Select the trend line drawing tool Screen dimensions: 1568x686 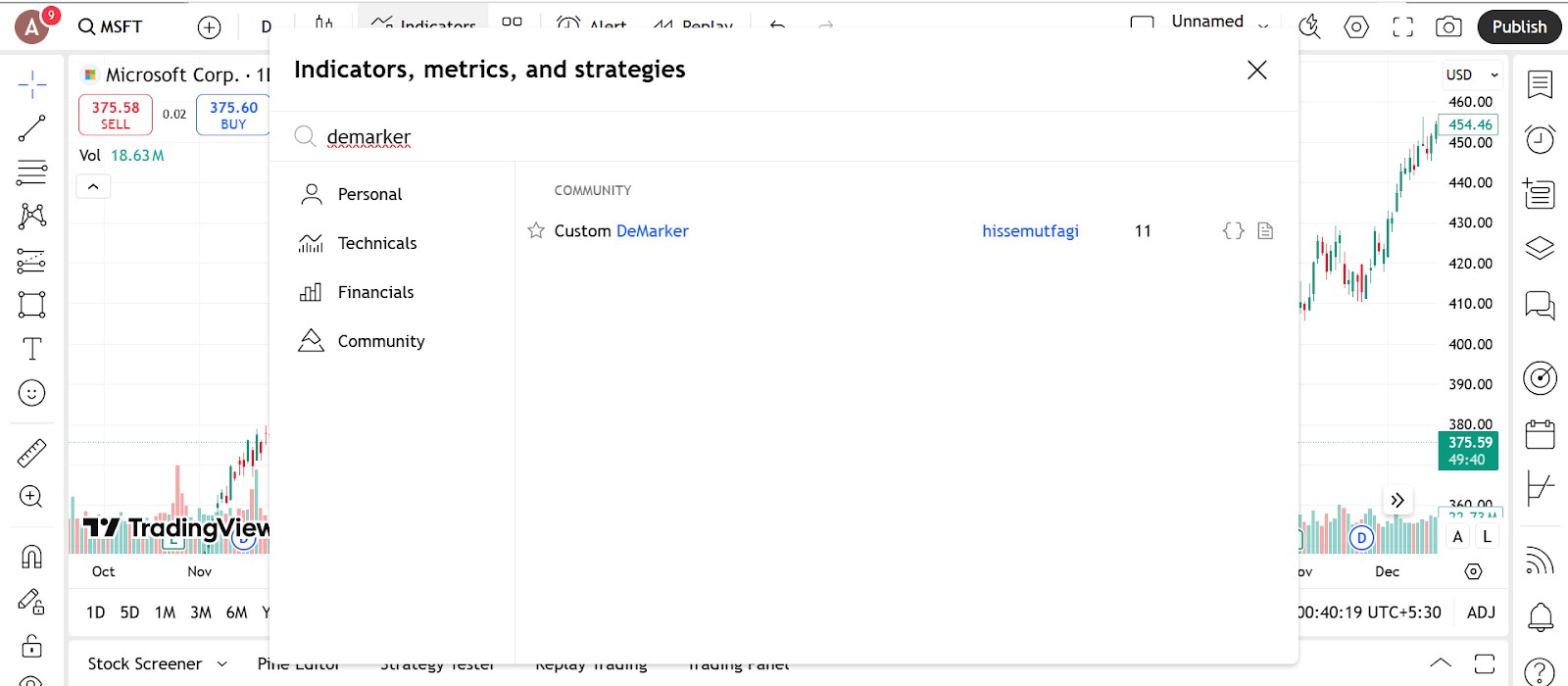pyautogui.click(x=32, y=128)
